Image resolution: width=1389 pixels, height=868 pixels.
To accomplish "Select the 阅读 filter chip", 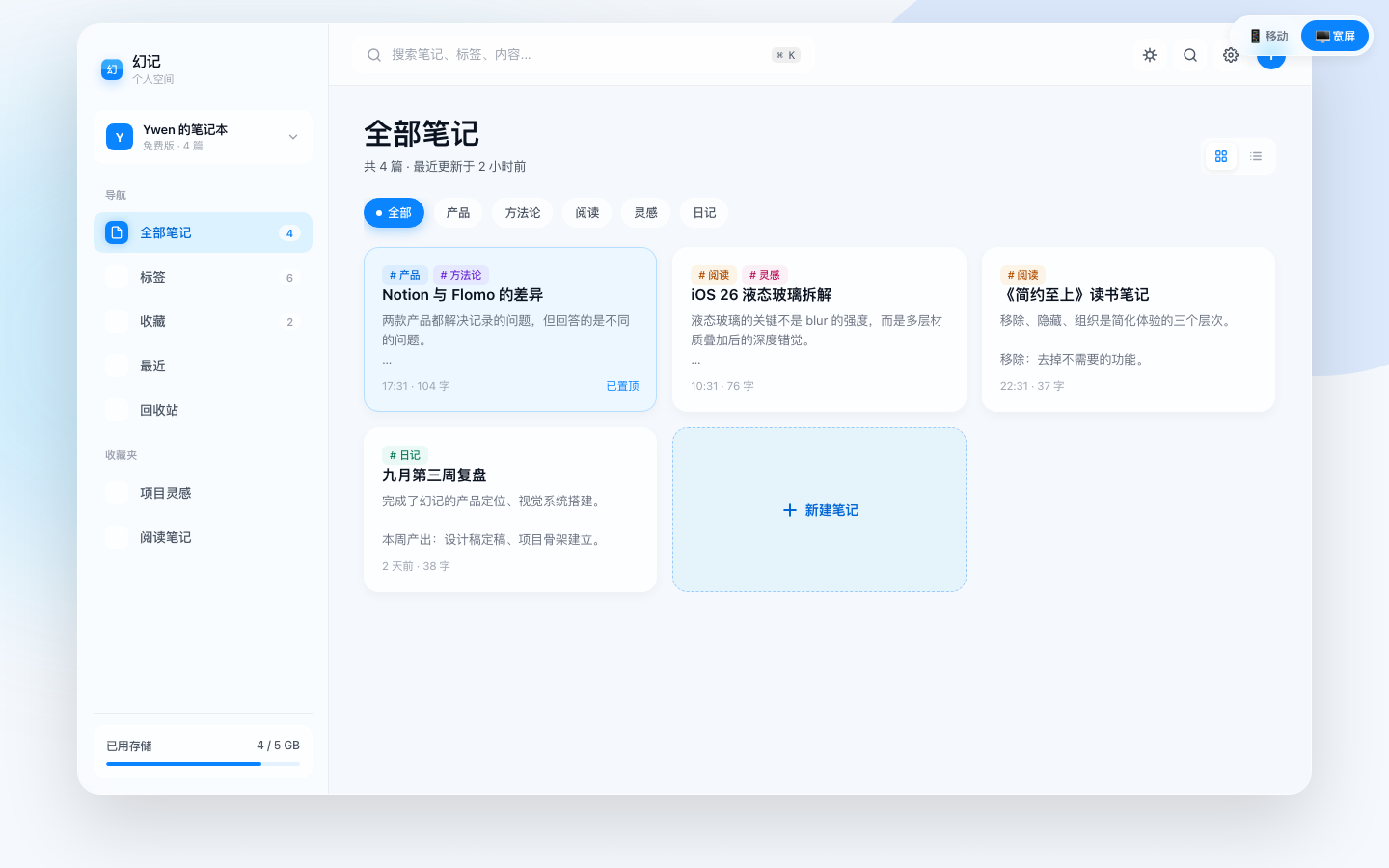I will 587,213.
